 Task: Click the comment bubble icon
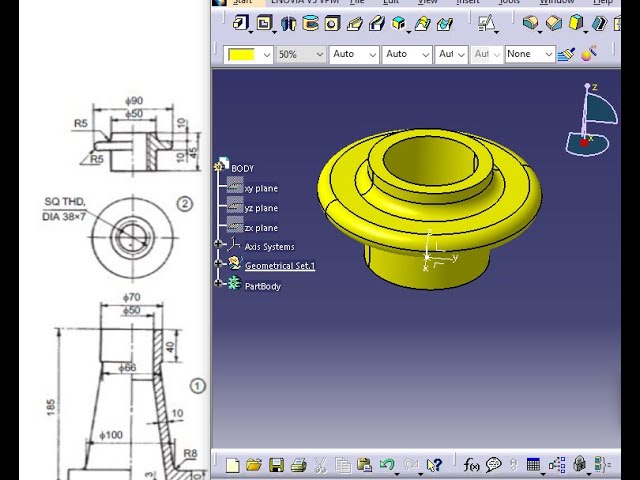click(493, 464)
